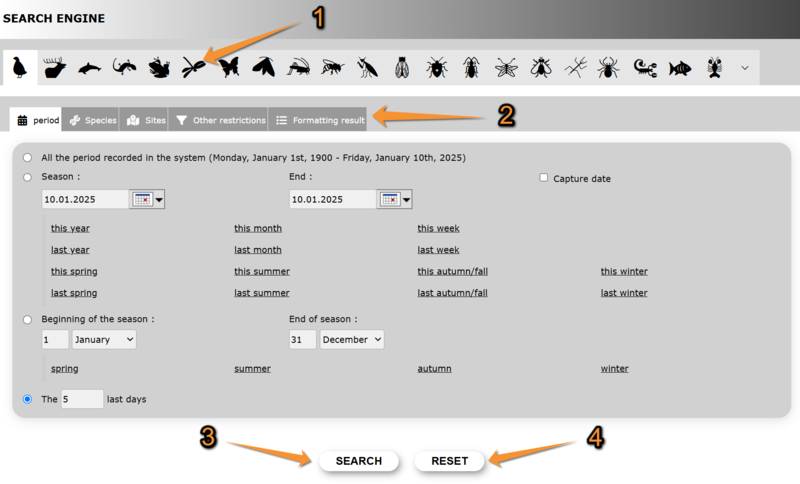This screenshot has width=800, height=484.
Task: Open the Species tab
Action: tap(90, 120)
